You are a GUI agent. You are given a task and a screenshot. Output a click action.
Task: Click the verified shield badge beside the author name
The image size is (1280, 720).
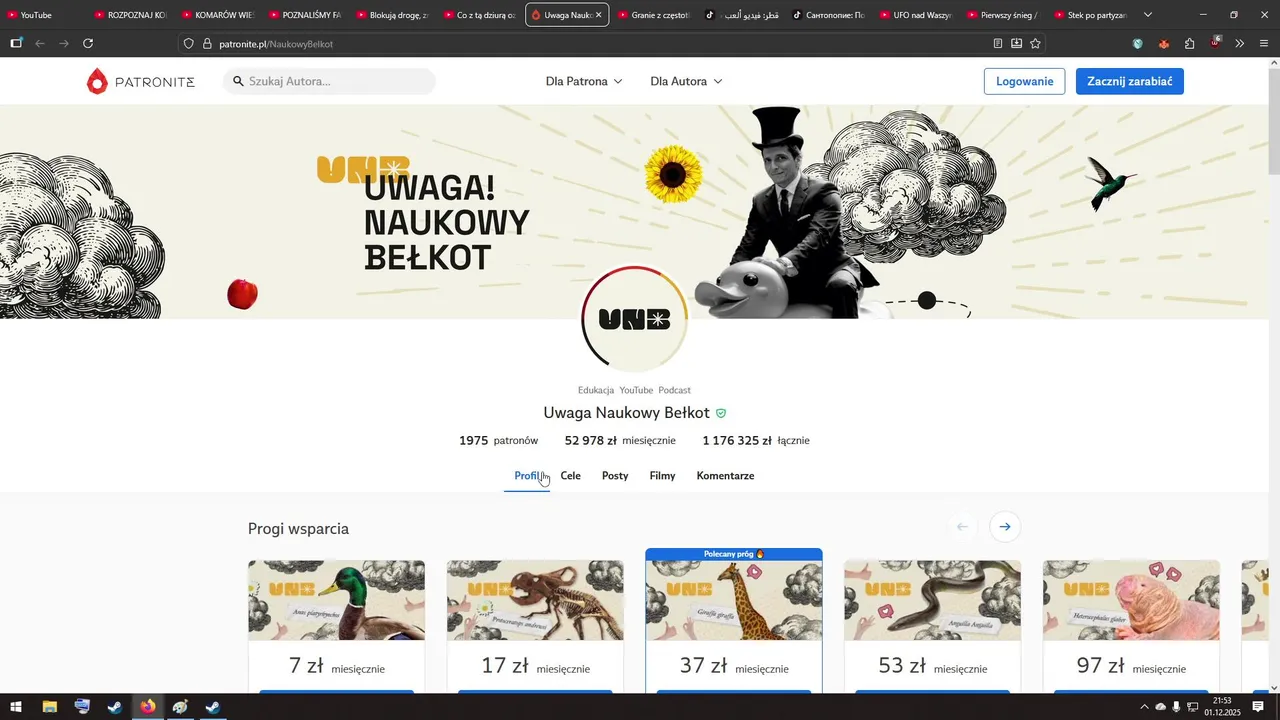(x=721, y=413)
